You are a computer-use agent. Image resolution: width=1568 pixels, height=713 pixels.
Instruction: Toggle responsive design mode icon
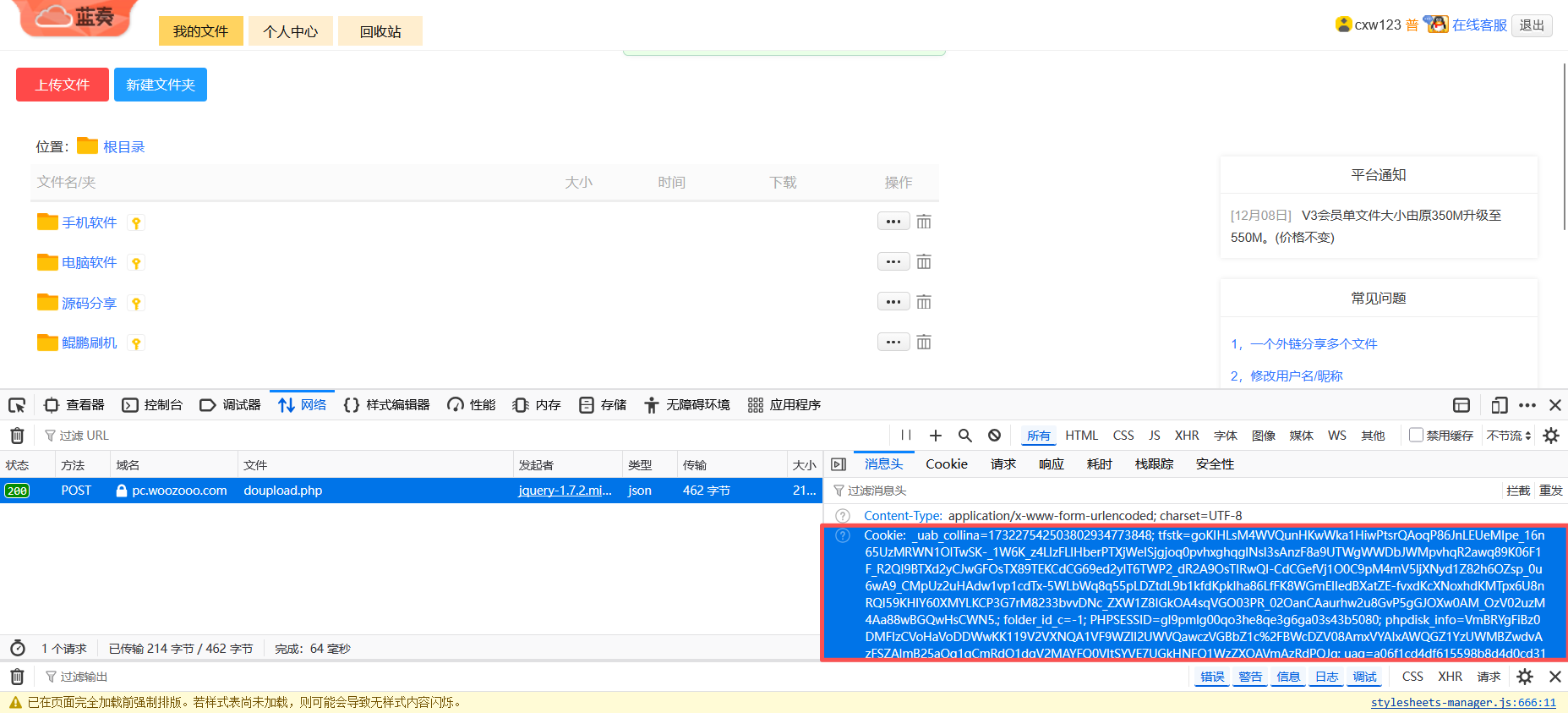coord(1499,405)
